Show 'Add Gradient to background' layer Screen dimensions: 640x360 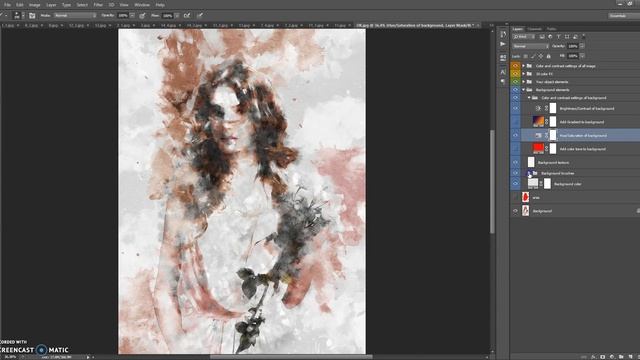[x=516, y=122]
